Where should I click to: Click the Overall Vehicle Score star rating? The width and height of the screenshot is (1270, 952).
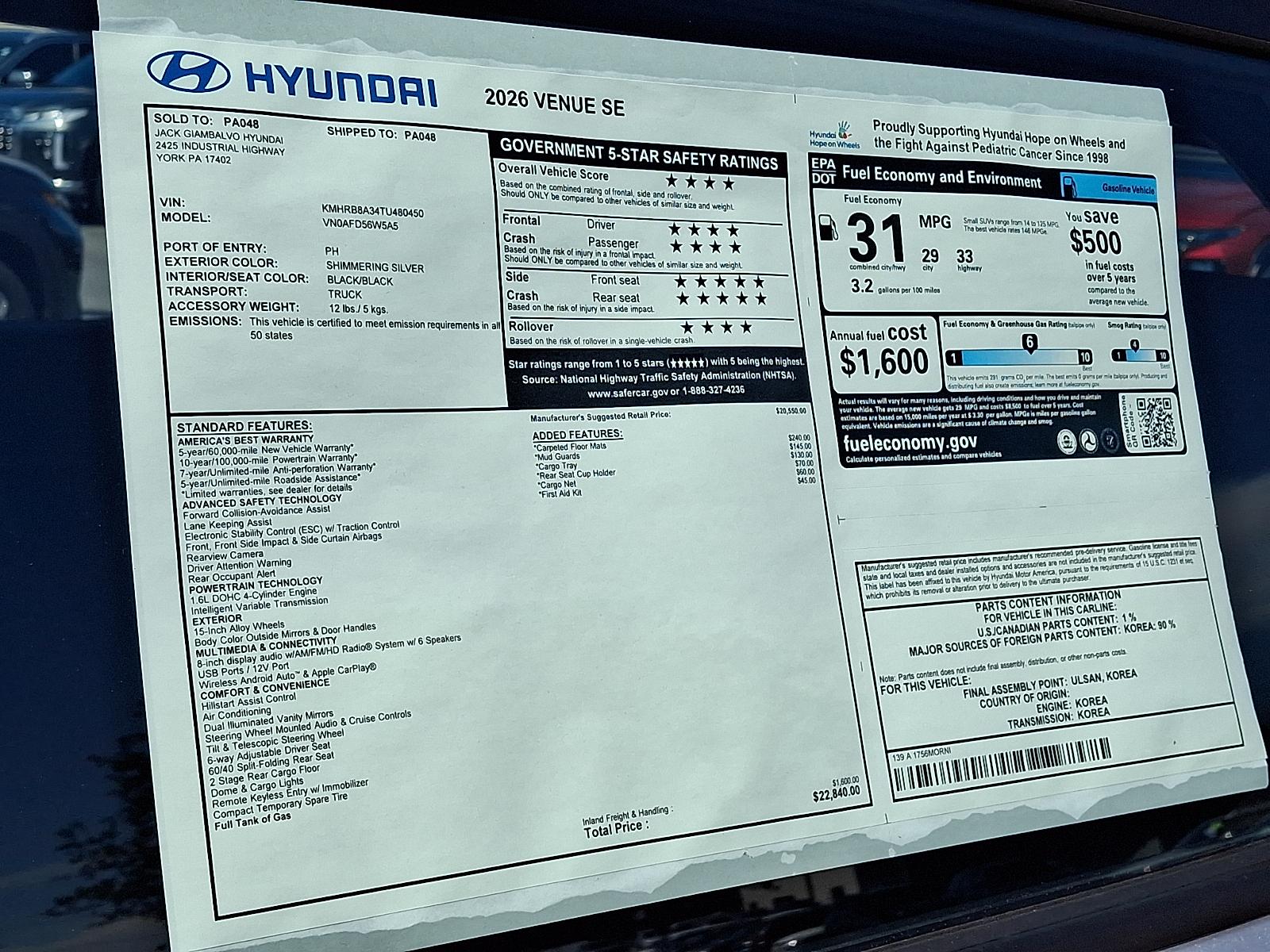(700, 182)
